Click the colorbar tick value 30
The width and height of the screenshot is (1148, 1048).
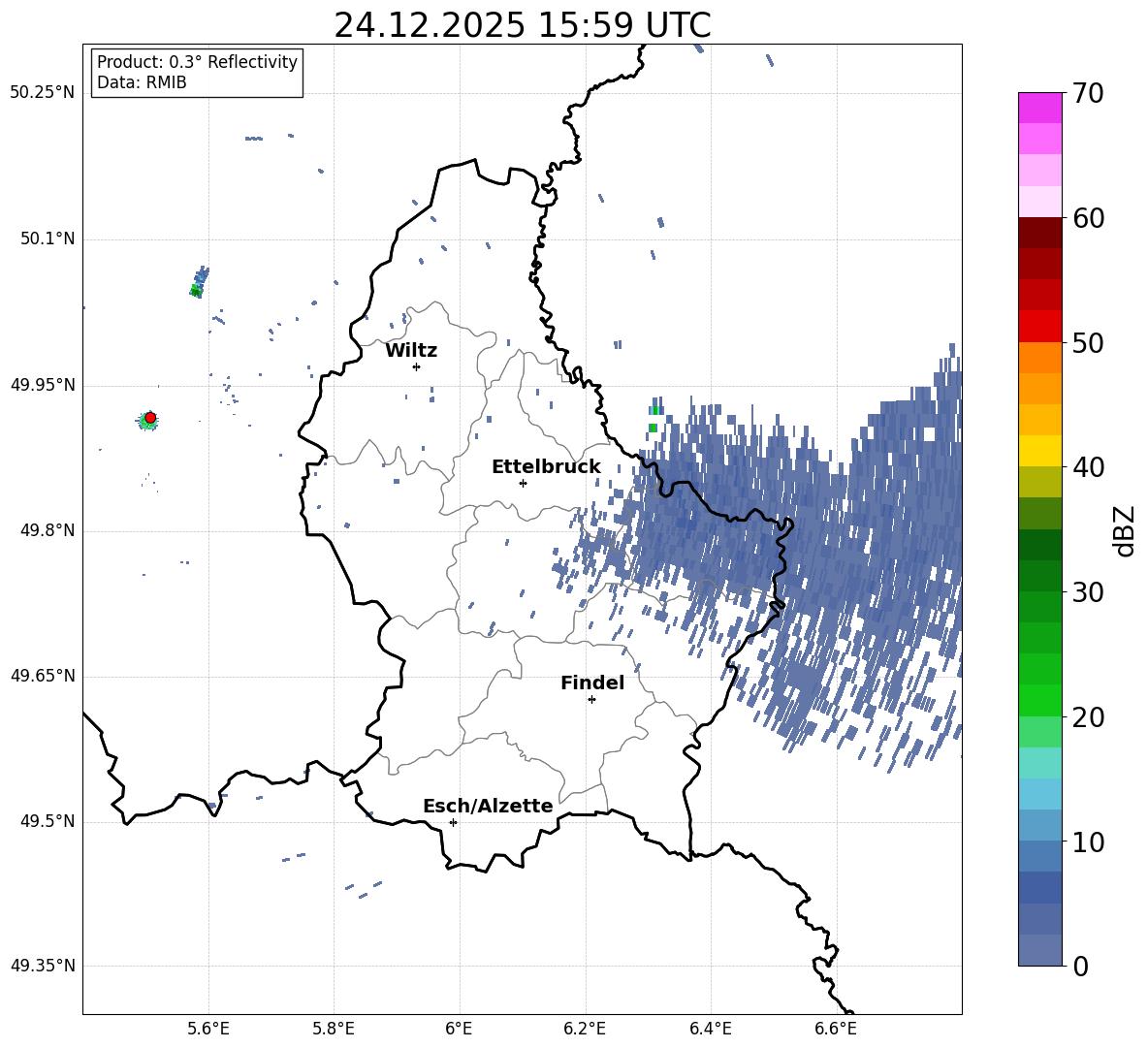(1088, 592)
